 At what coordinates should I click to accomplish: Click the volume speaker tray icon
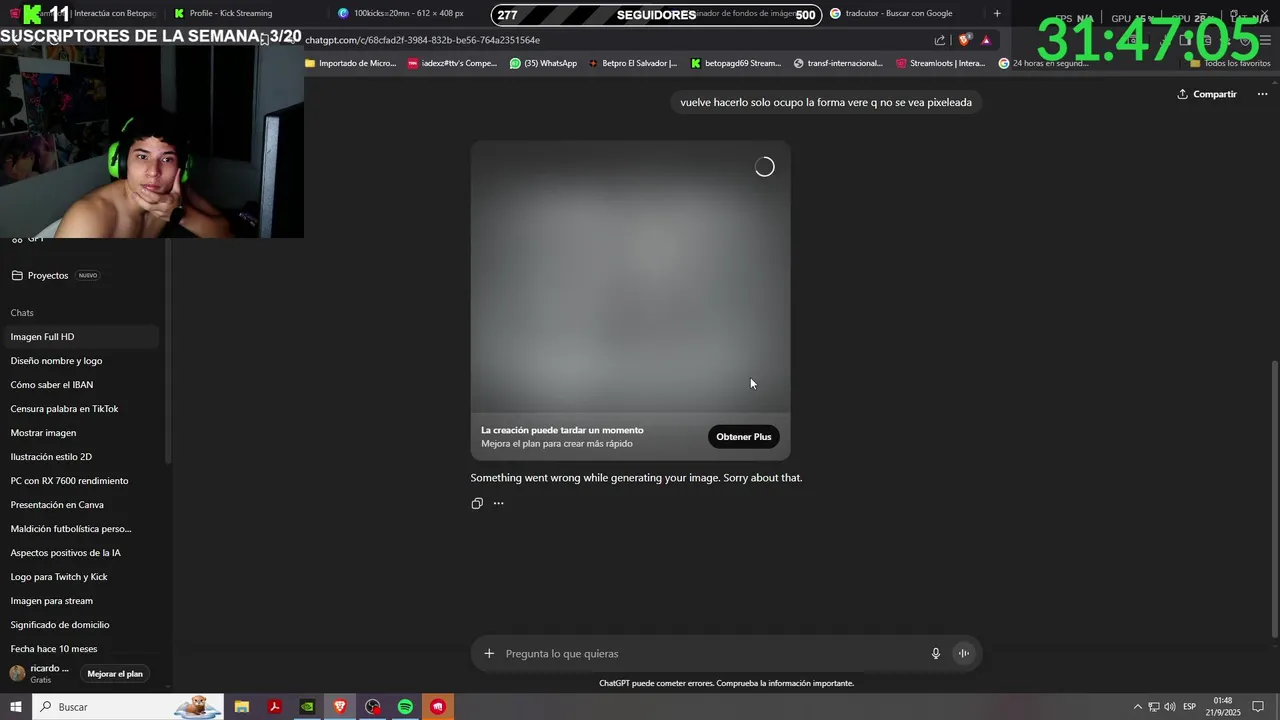1170,707
